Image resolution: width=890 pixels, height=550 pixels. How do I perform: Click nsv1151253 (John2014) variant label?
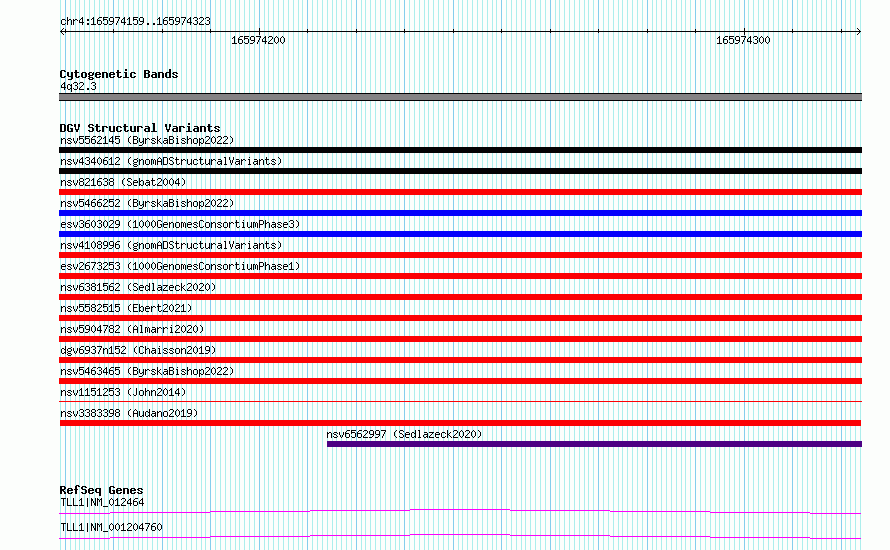click(123, 392)
